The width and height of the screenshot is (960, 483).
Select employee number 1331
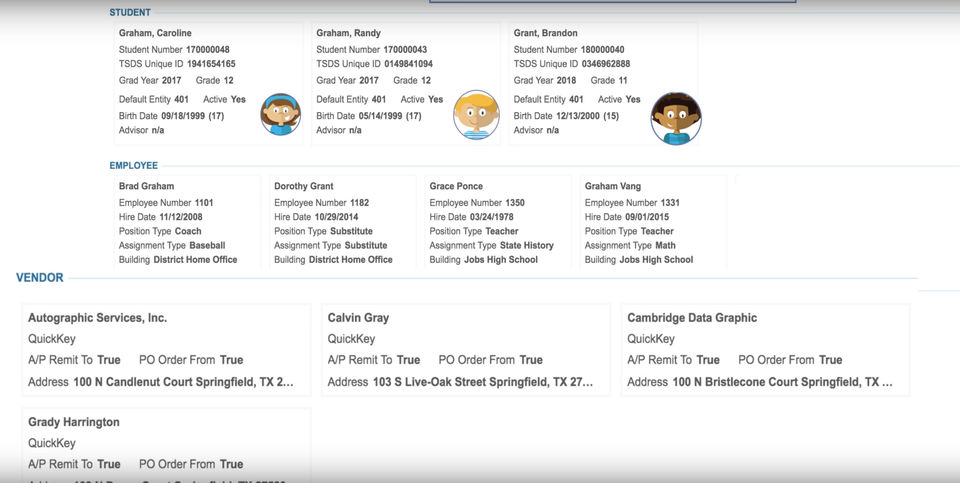[670, 203]
